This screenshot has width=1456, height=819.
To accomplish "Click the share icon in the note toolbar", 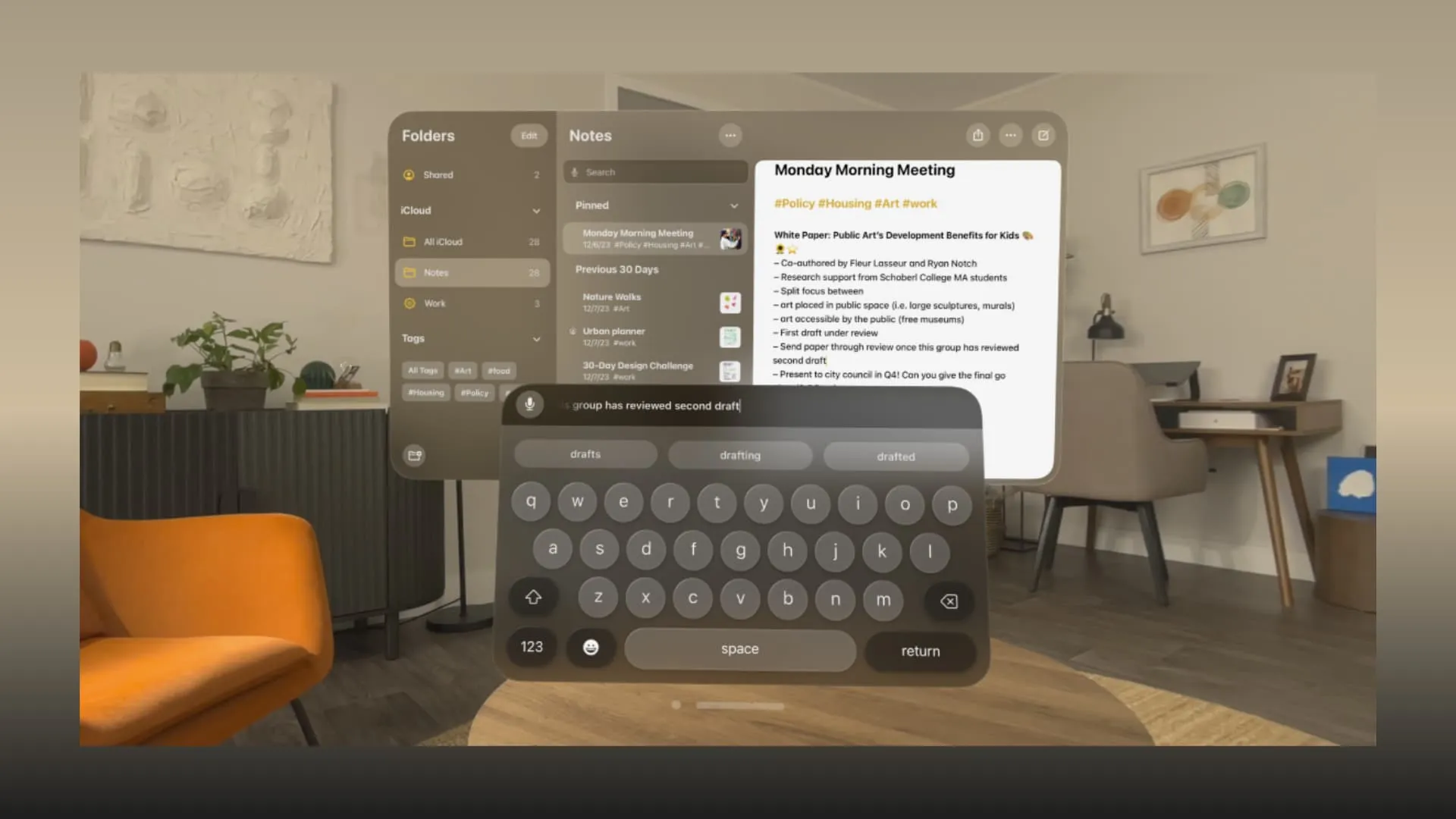I will pyautogui.click(x=978, y=135).
